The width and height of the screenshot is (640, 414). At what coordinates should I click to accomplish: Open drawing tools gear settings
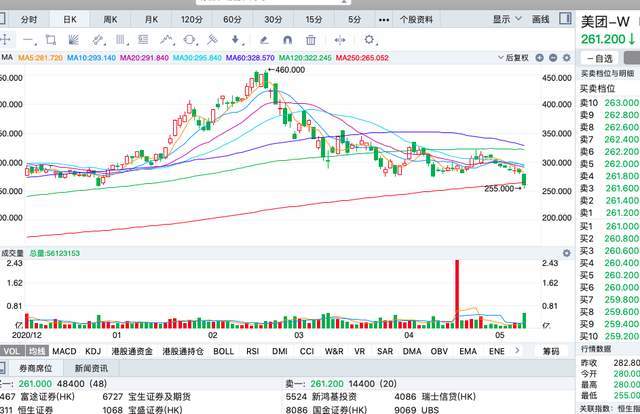tap(369, 40)
